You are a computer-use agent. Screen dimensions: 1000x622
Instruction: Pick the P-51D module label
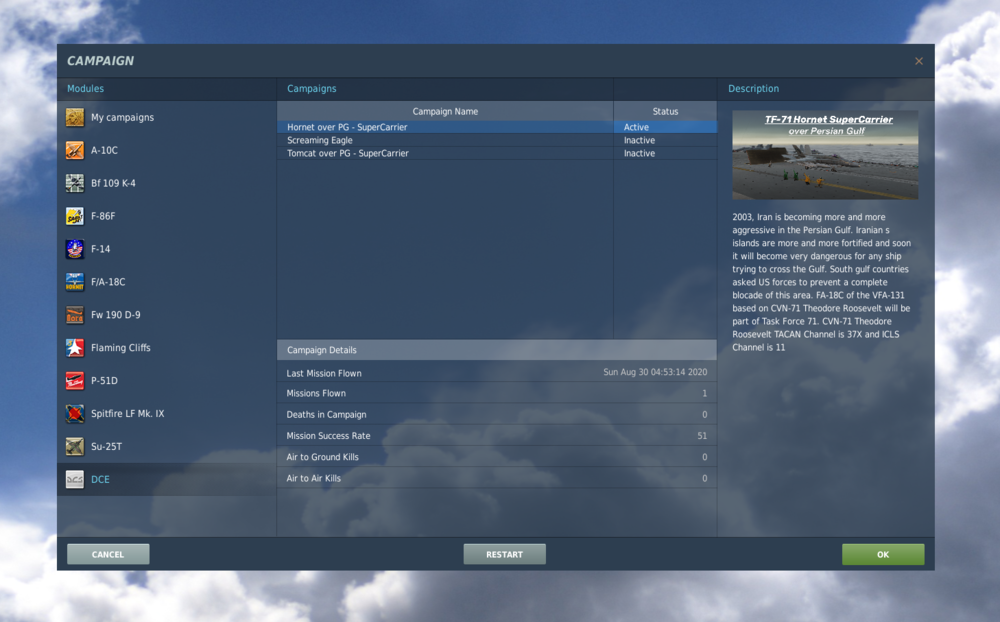coord(104,381)
